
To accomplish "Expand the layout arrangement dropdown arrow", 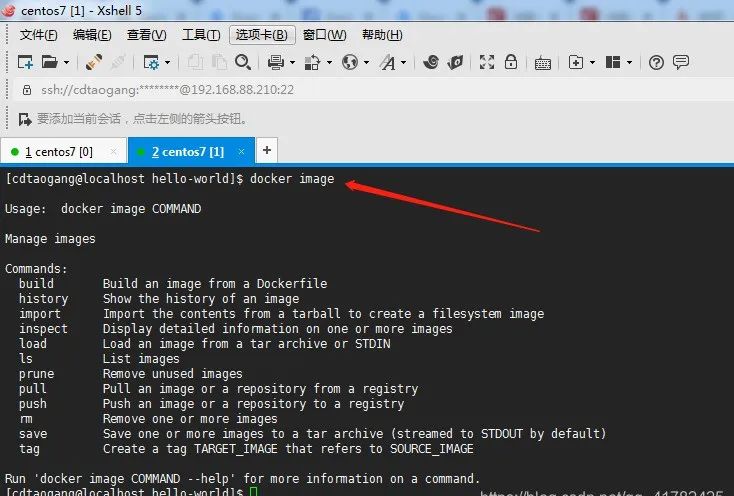I will pos(630,62).
